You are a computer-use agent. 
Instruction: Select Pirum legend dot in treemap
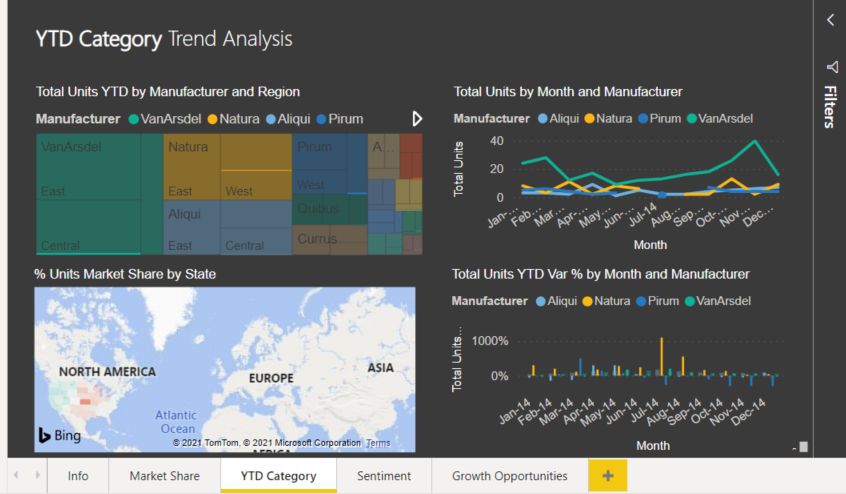tap(322, 119)
